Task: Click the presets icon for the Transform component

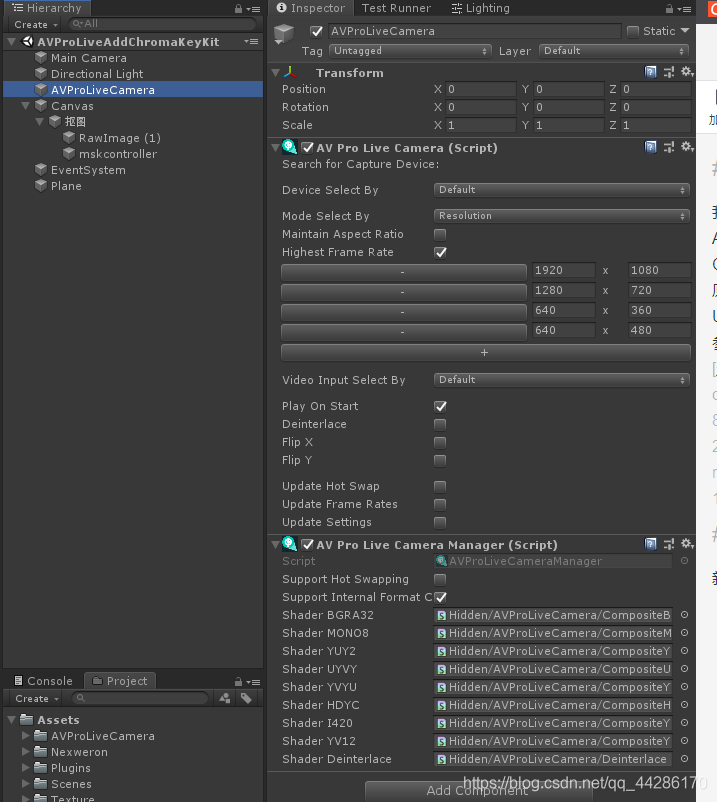Action: [x=668, y=72]
